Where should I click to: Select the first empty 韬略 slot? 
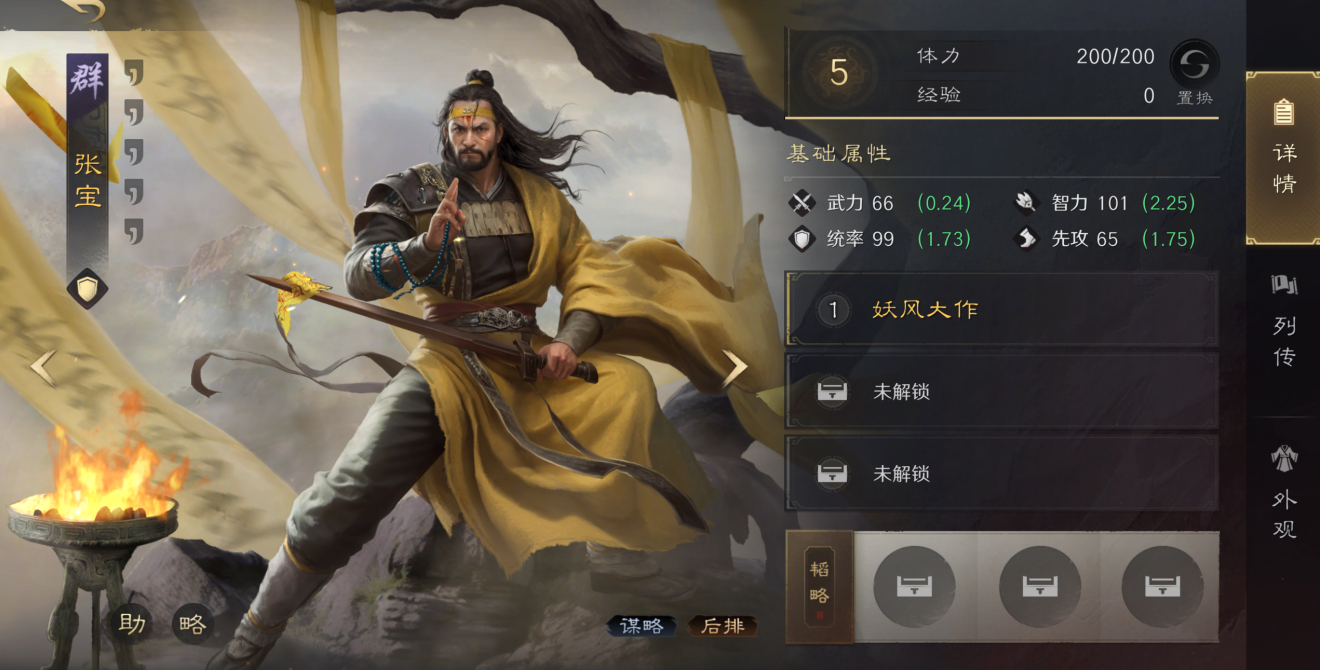tap(914, 586)
